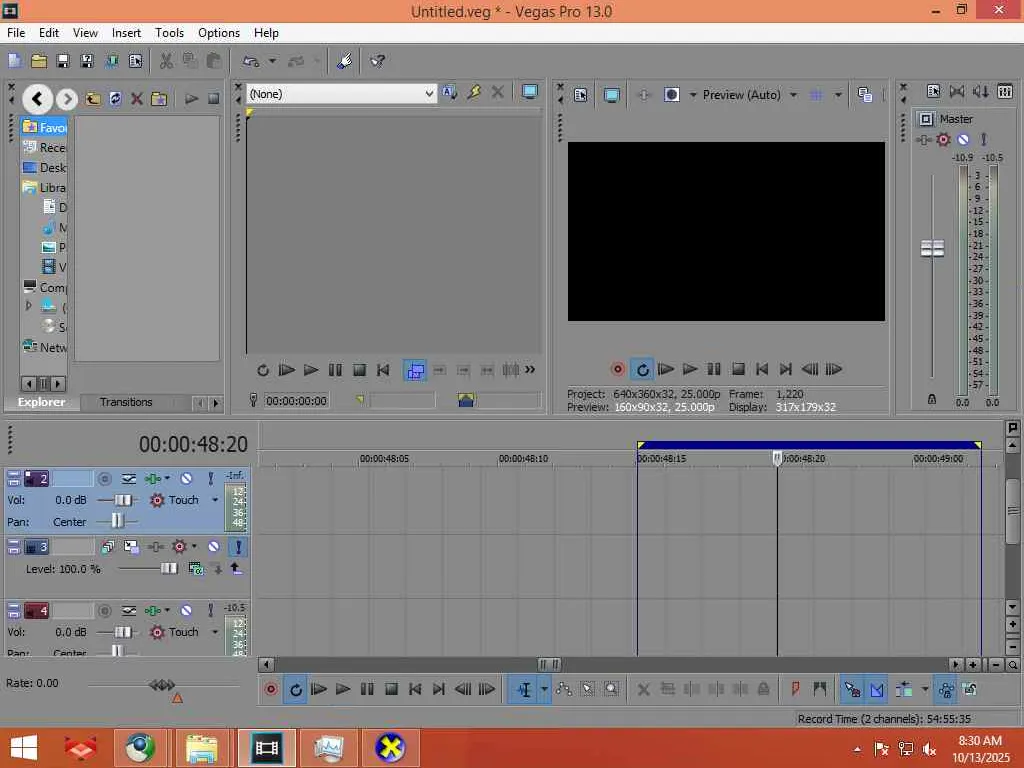Toggle the Master fader lock icon

pyautogui.click(x=932, y=399)
